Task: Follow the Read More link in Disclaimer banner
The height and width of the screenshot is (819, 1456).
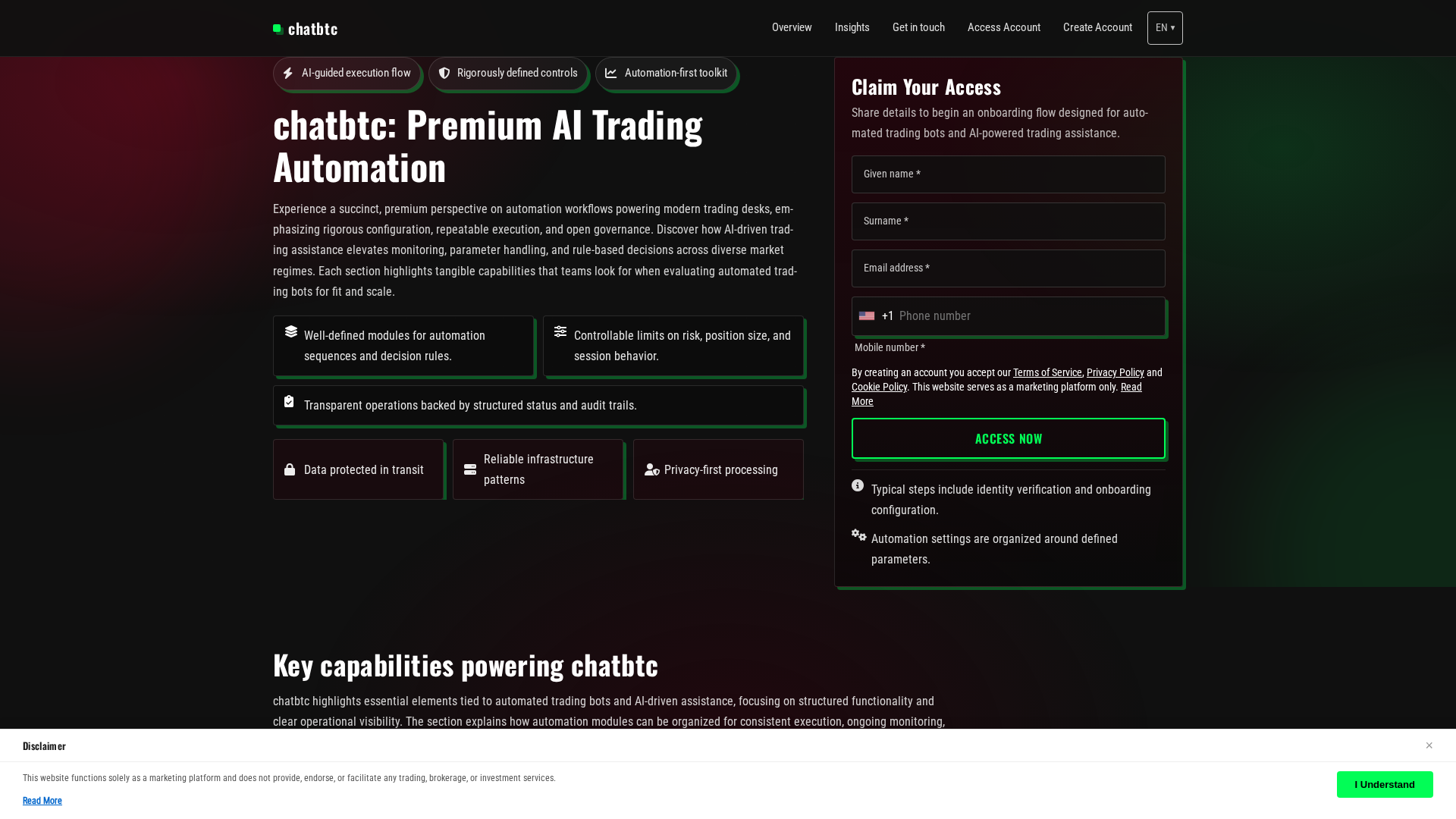Action: [42, 801]
